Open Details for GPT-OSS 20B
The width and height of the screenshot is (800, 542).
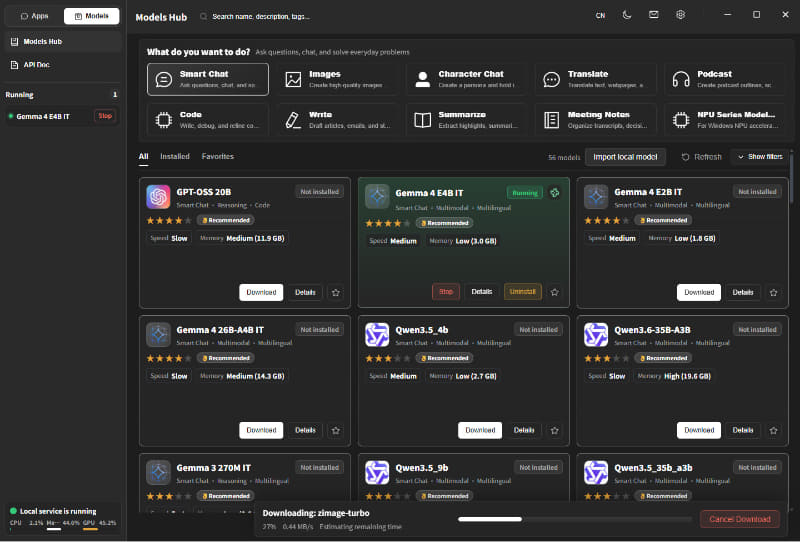coord(305,292)
